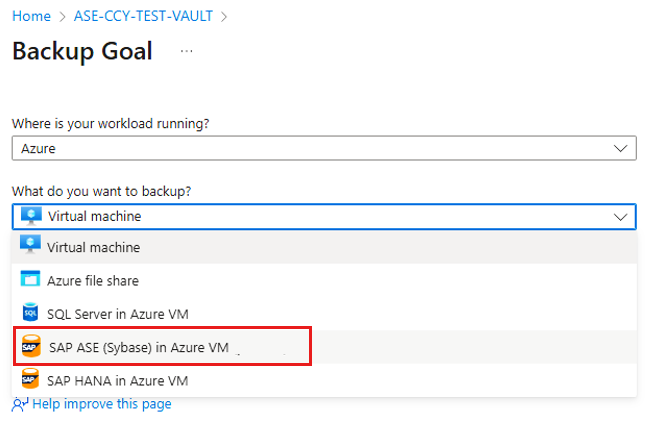
Task: Choose SAP HANA in Azure VM option
Action: point(118,381)
